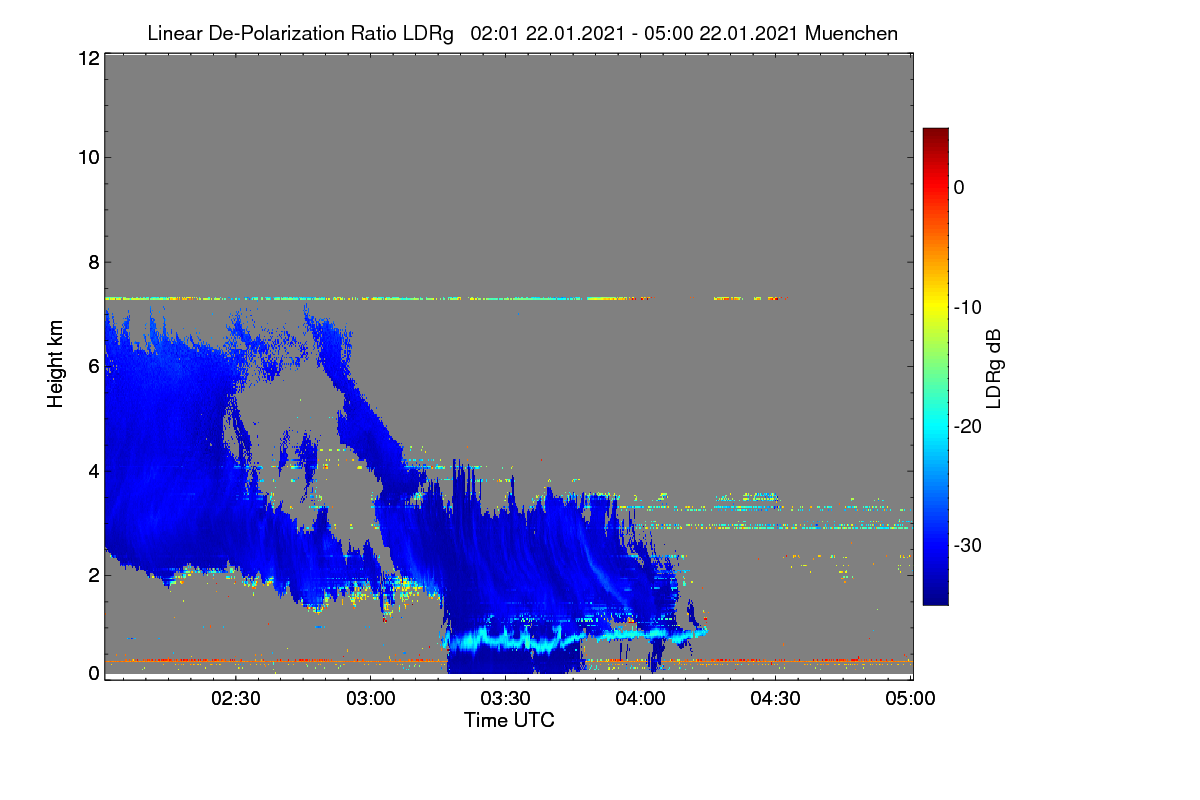Click the 02:30 time axis label
This screenshot has width=1200, height=800.
coord(236,699)
